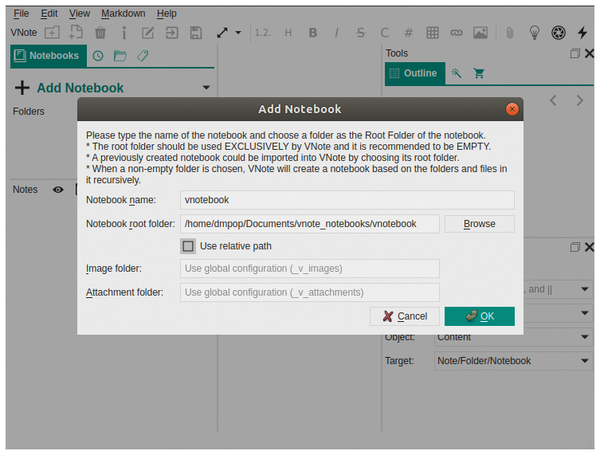
Task: Close the Add Notebook dialog
Action: tap(512, 109)
